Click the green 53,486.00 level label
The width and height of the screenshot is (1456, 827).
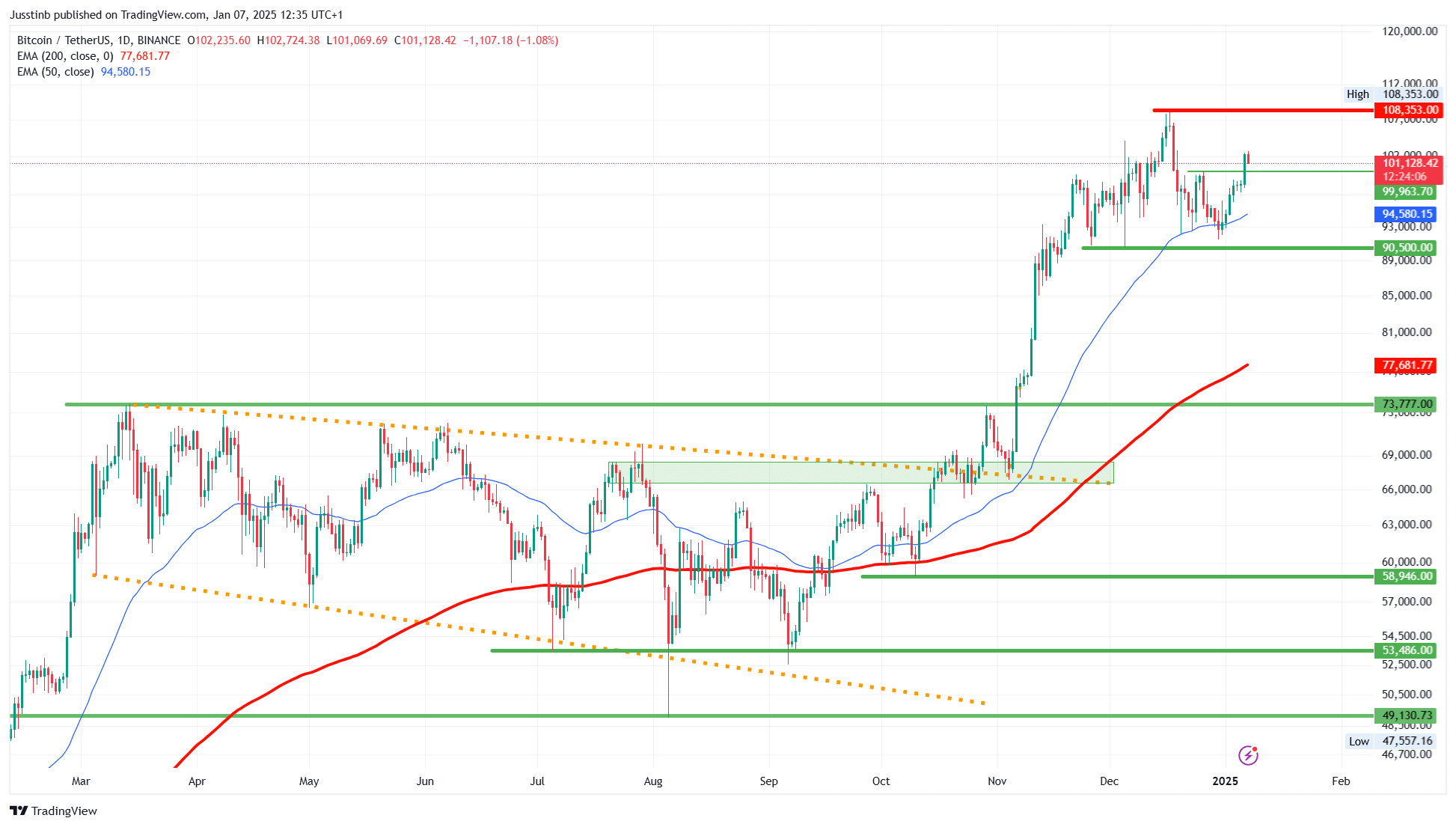pyautogui.click(x=1406, y=650)
